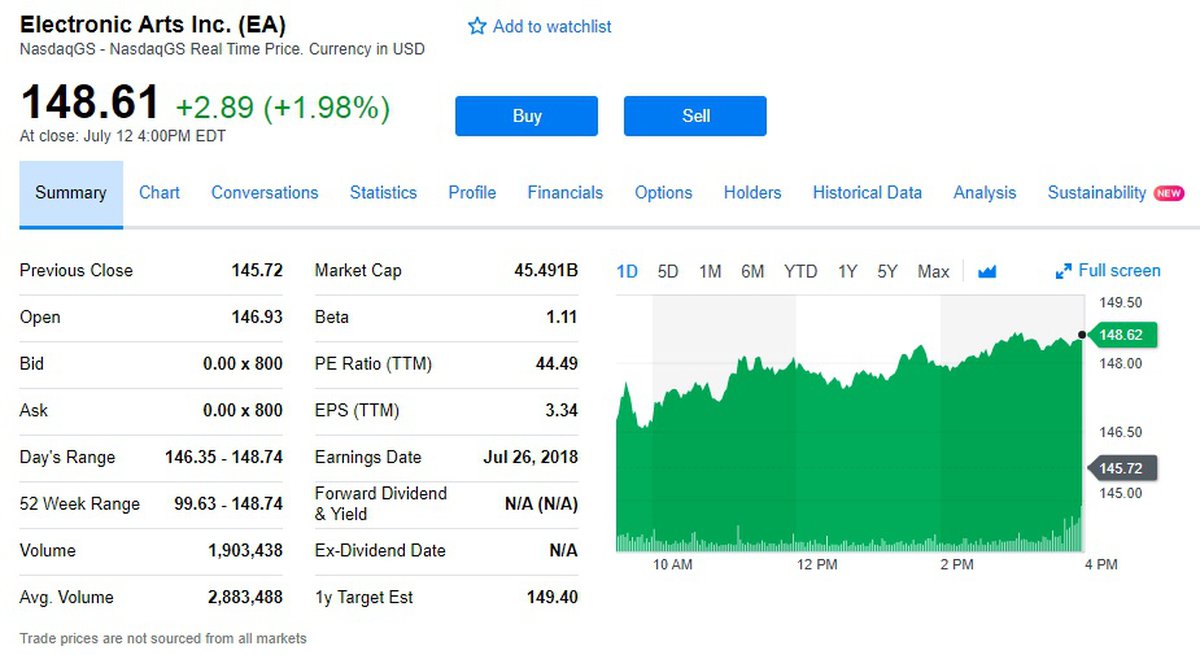Switch chart type using the area chart icon
The height and width of the screenshot is (655, 1200).
point(987,272)
